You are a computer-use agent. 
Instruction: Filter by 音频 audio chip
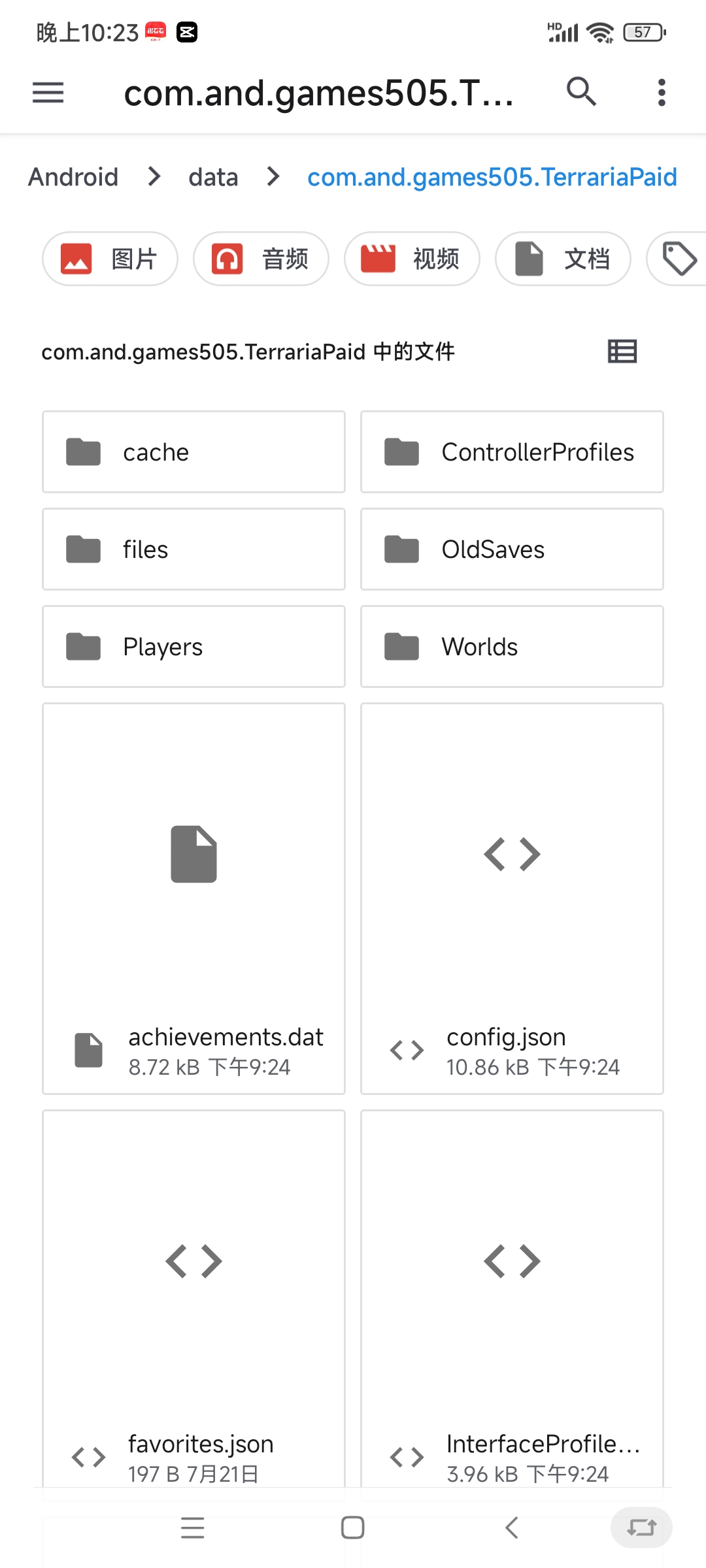(261, 259)
